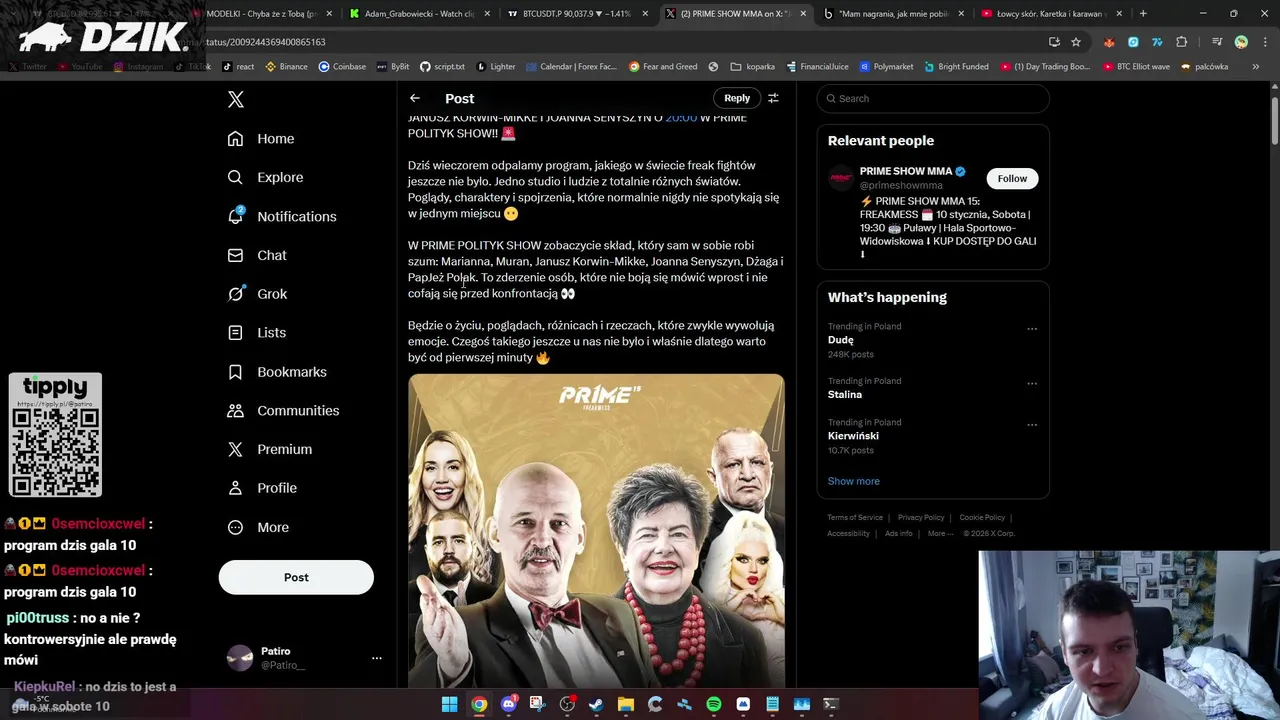Open Discord from the taskbar
The height and width of the screenshot is (720, 1280).
pyautogui.click(x=508, y=704)
